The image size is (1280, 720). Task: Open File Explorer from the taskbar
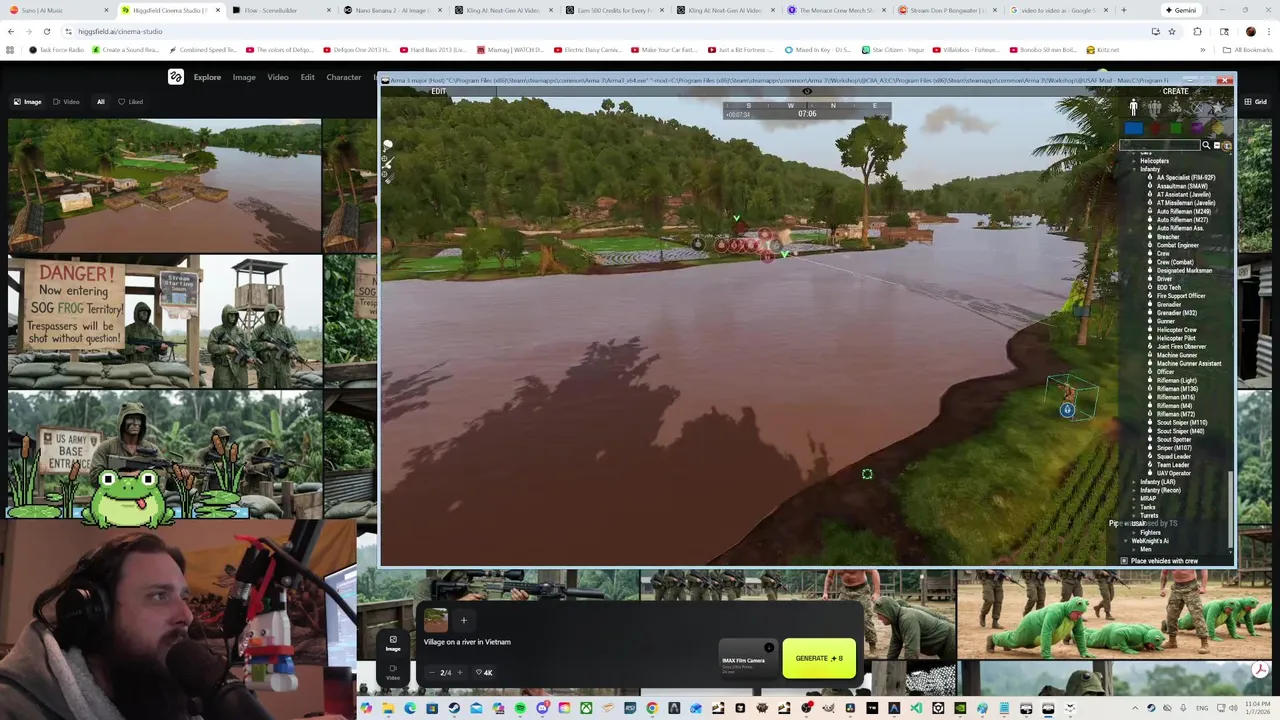pyautogui.click(x=388, y=708)
